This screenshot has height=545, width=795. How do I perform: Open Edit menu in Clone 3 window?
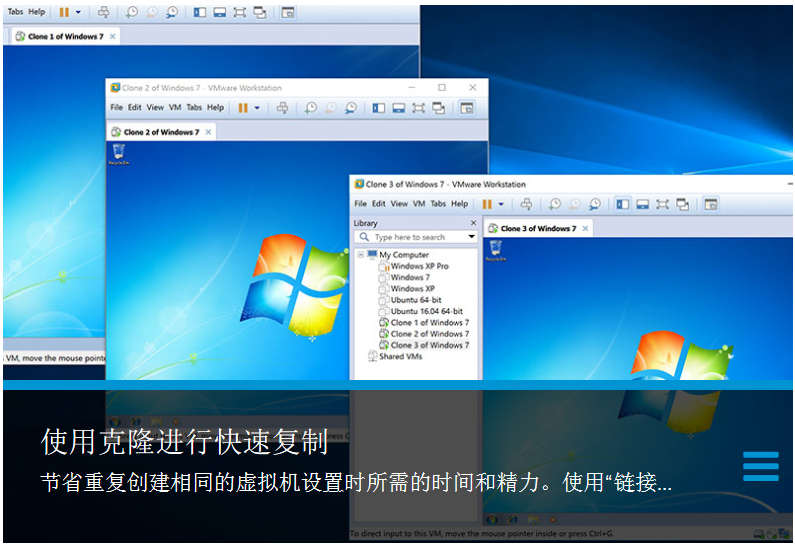379,204
